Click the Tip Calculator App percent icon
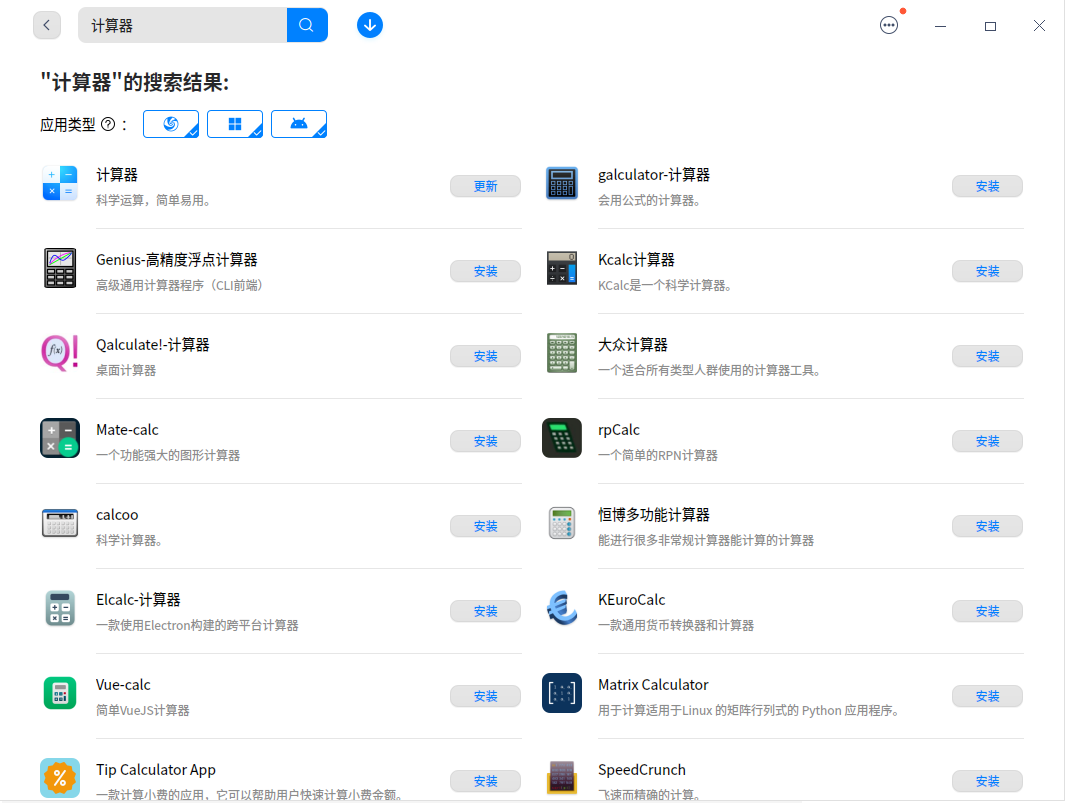This screenshot has width=1067, height=803. point(59,778)
